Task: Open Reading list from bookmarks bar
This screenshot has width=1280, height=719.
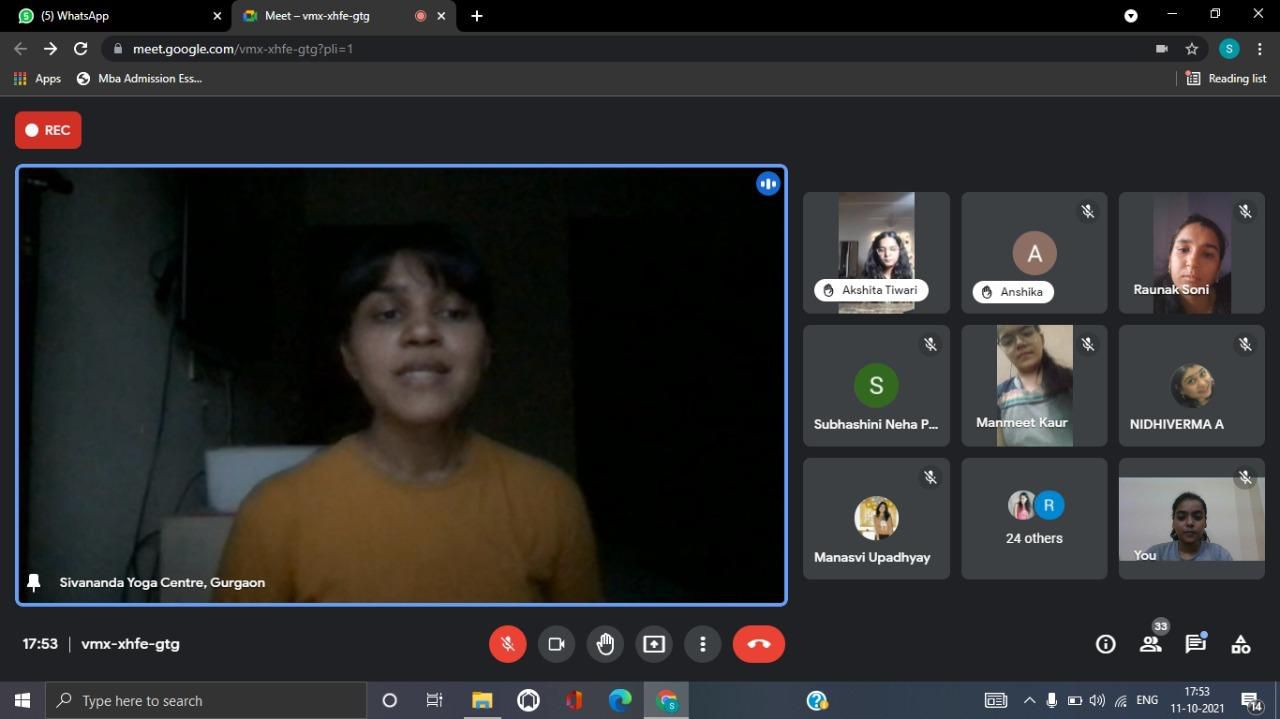Action: pos(1226,78)
